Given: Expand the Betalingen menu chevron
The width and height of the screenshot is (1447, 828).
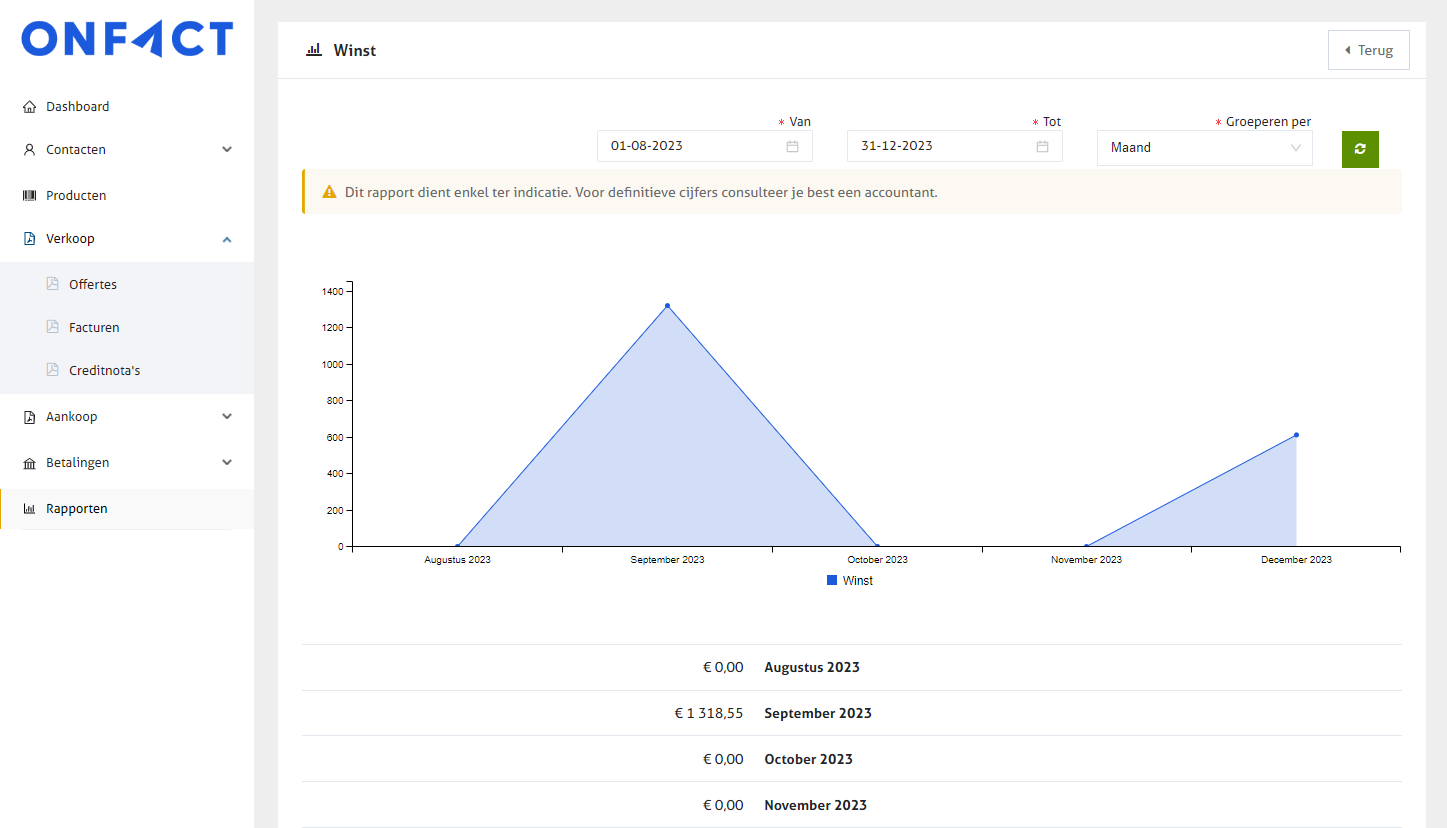Looking at the screenshot, I should point(227,463).
